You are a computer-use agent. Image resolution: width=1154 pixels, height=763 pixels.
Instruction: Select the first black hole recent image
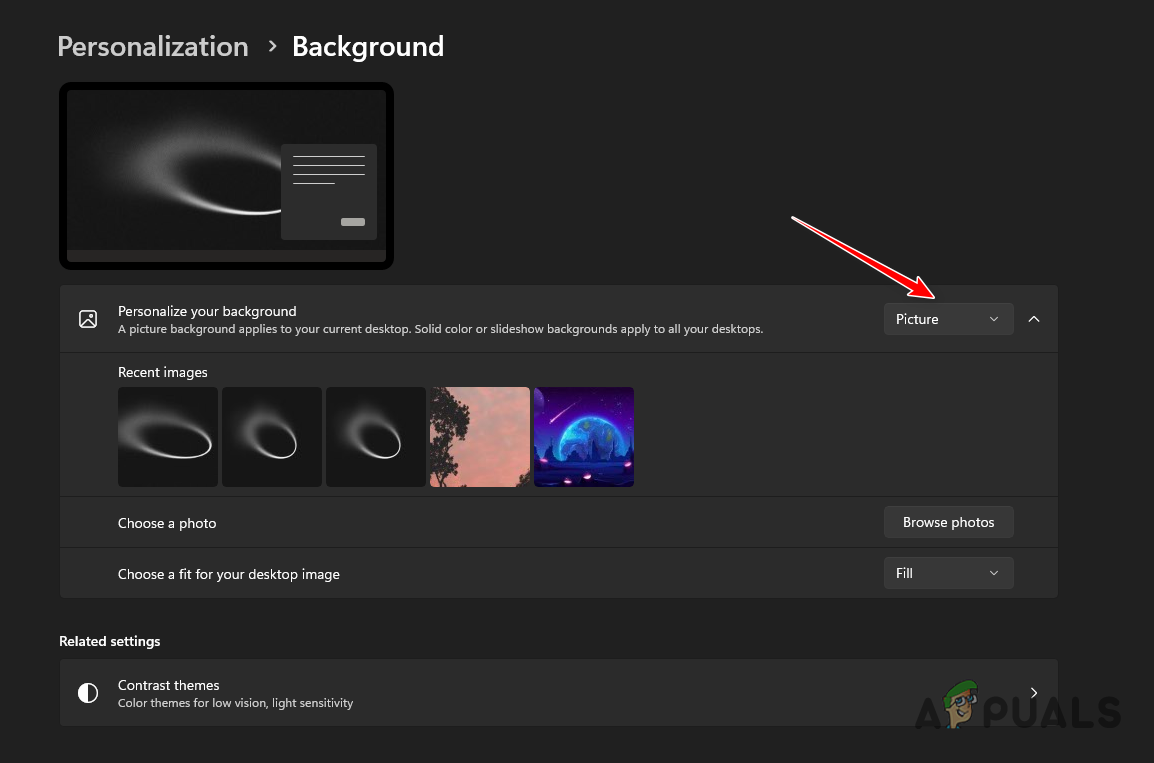(167, 437)
